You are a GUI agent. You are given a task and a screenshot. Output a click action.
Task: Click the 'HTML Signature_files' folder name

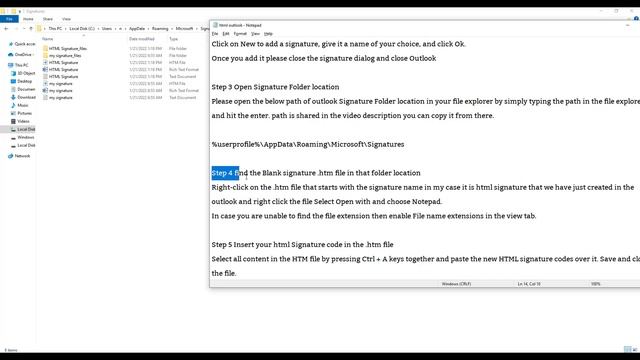[68, 49]
